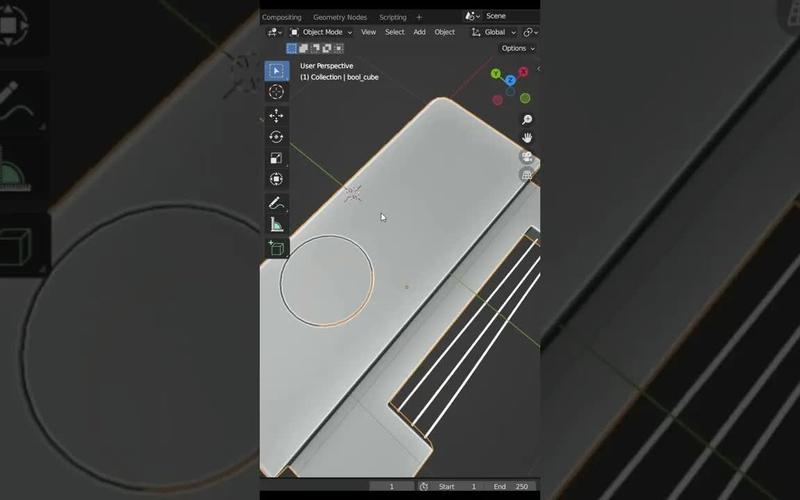
Task: Select the Annotate pencil tool
Action: [277, 203]
